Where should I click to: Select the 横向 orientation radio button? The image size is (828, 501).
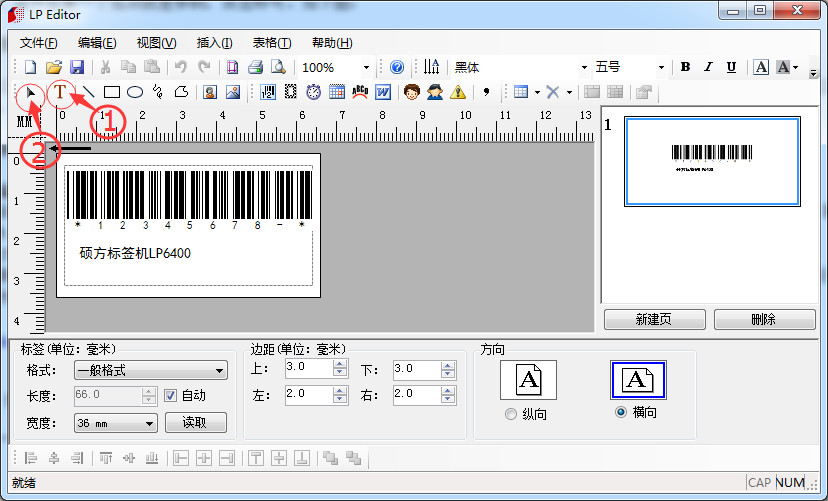621,412
